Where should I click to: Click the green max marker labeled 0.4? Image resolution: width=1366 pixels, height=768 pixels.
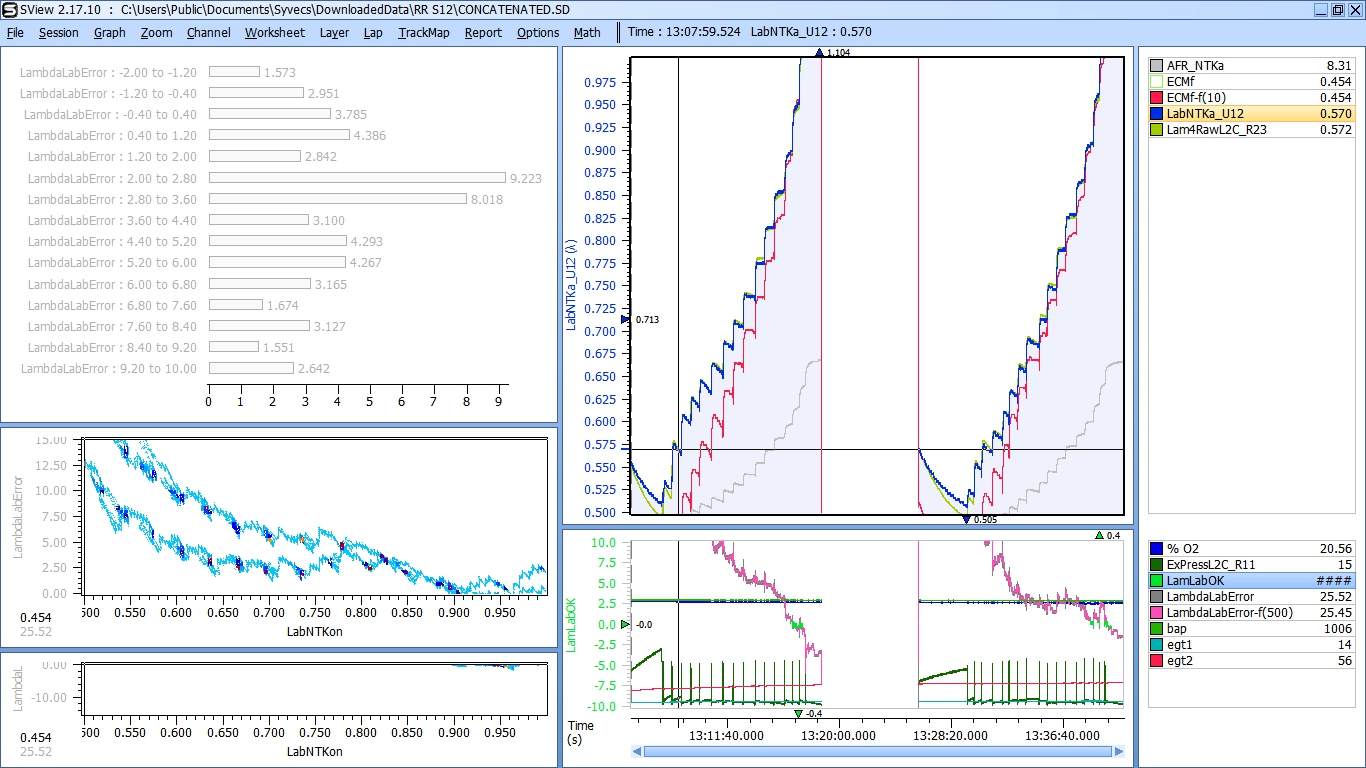1100,536
